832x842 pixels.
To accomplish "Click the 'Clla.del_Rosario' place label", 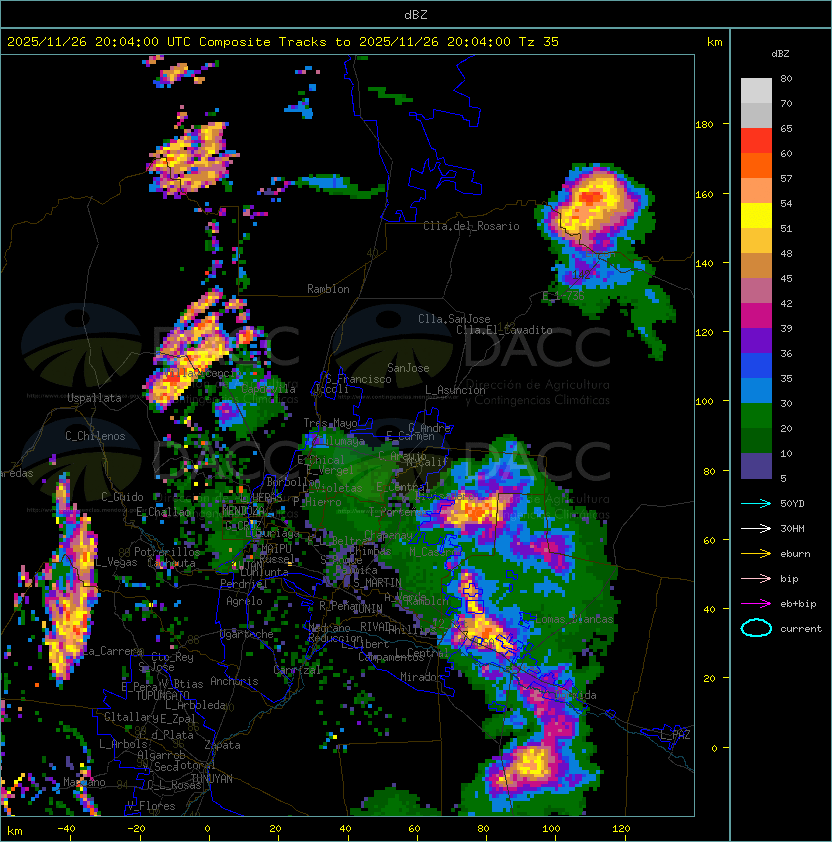I will (x=471, y=226).
